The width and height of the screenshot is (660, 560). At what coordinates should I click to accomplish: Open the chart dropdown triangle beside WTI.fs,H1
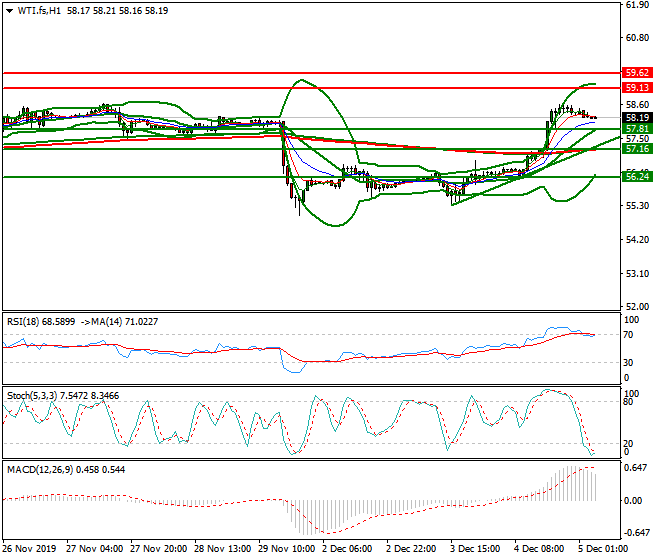[9, 11]
